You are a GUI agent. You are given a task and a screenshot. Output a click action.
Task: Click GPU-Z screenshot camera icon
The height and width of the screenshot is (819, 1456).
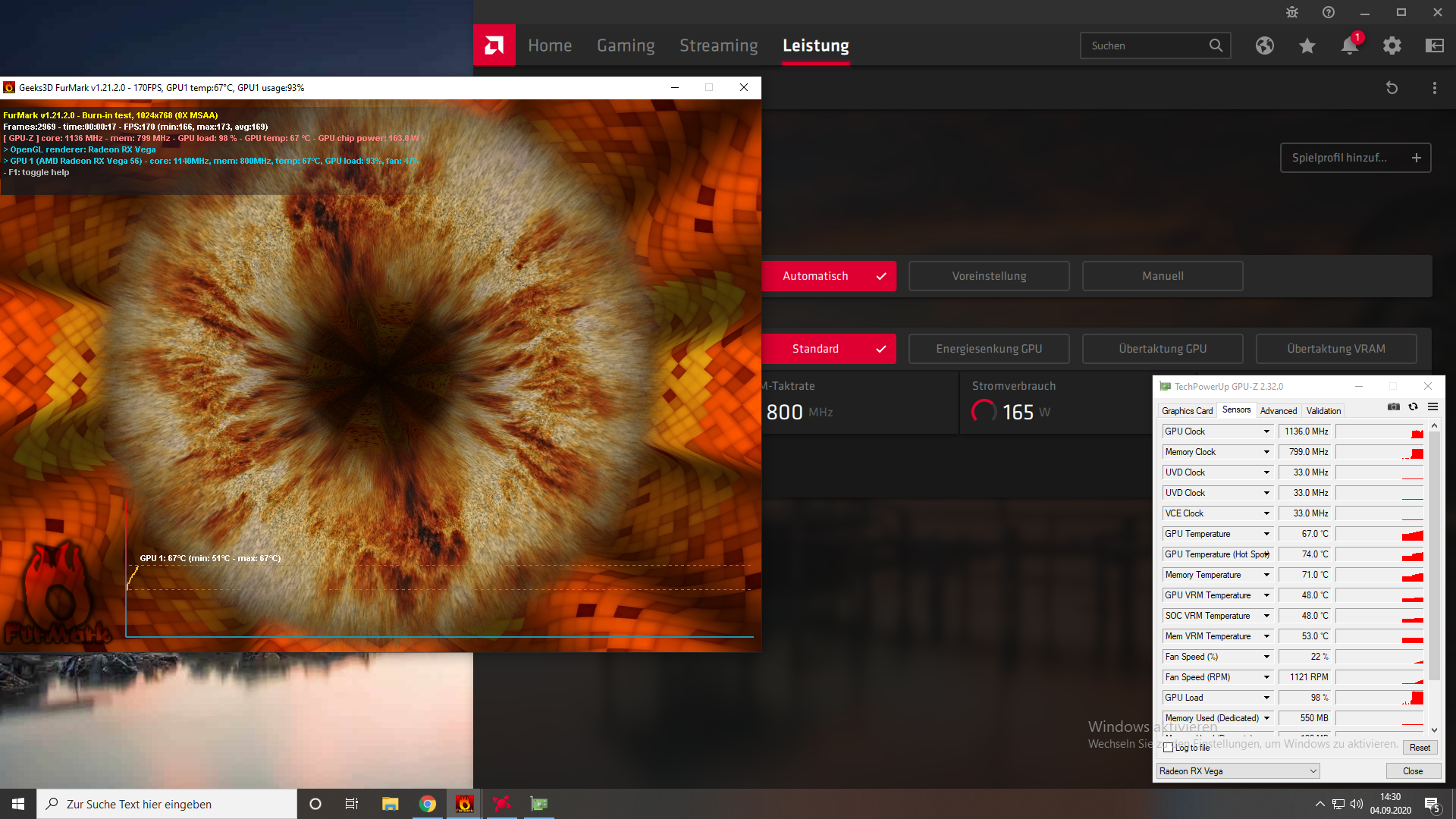[1394, 407]
